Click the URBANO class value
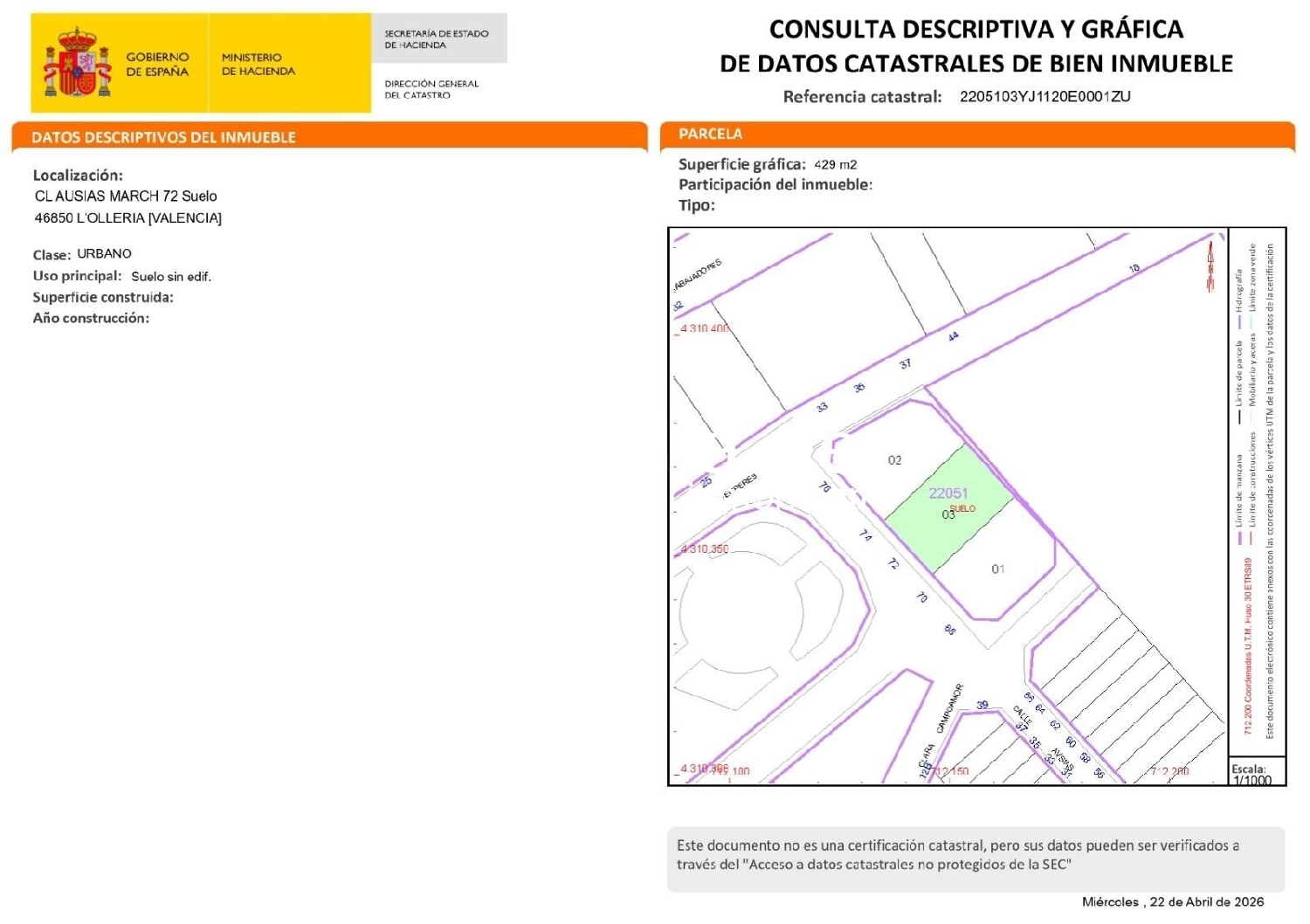Viewport: 1310px width, 924px height. pyautogui.click(x=104, y=254)
